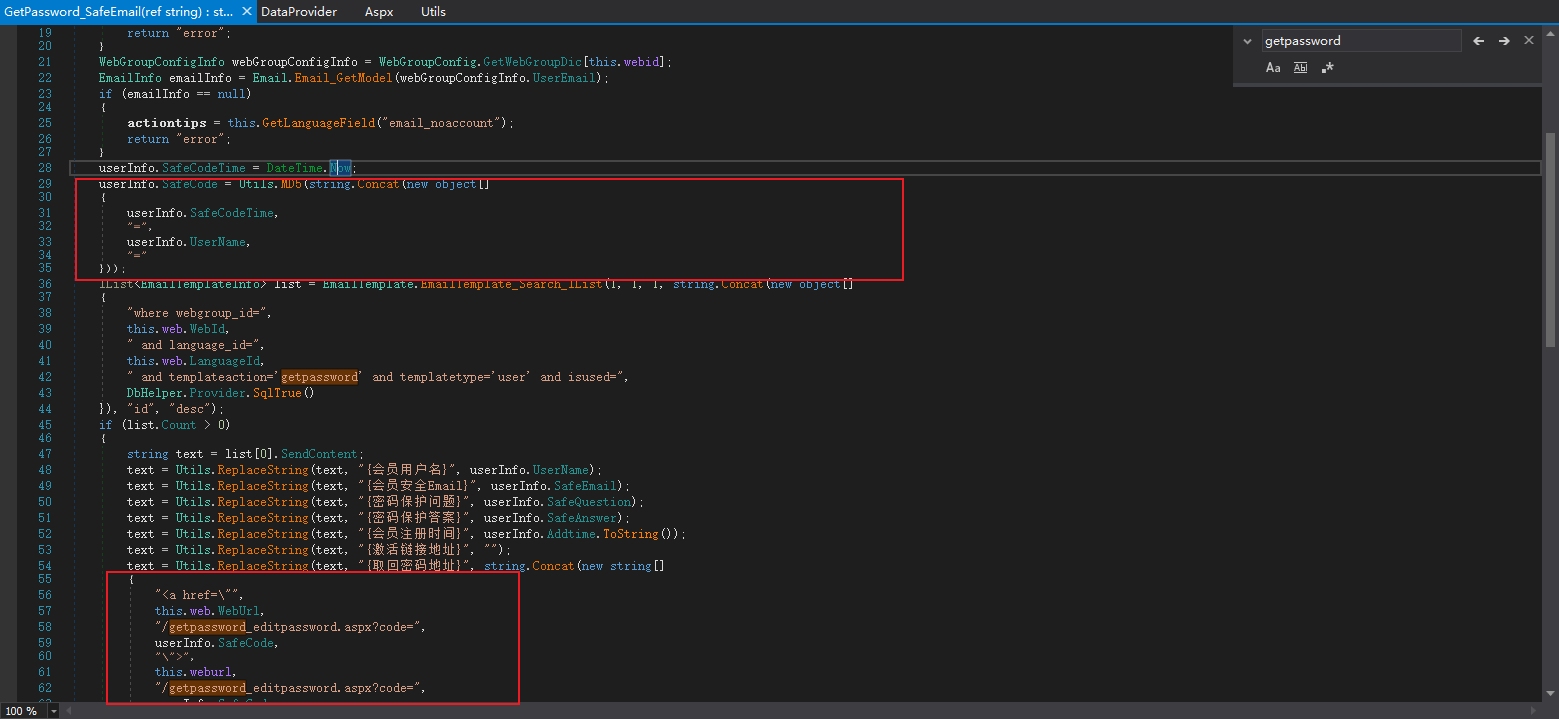1559x719 pixels.
Task: Click highlighted getpassword on line 42
Action: (319, 377)
